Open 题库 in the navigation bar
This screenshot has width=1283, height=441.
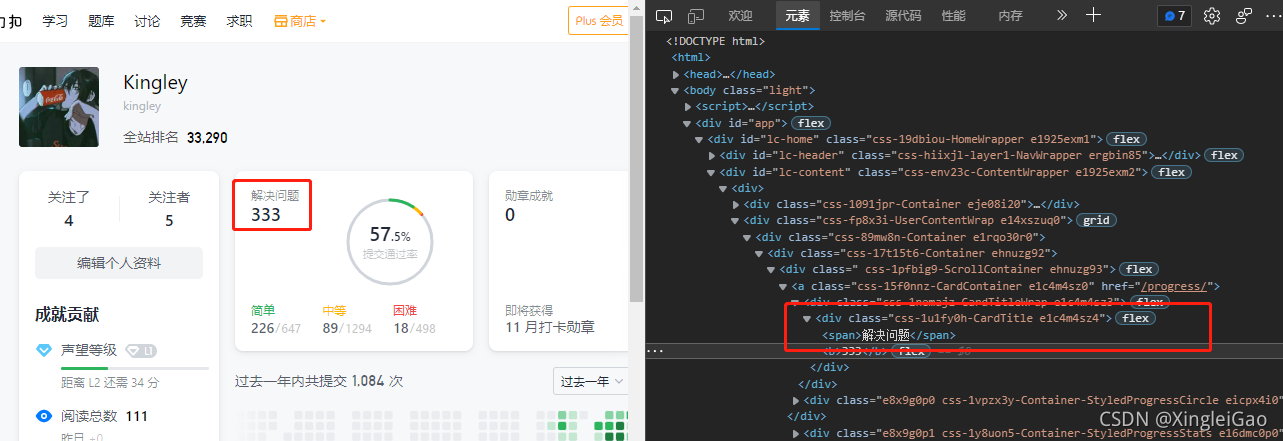point(101,21)
